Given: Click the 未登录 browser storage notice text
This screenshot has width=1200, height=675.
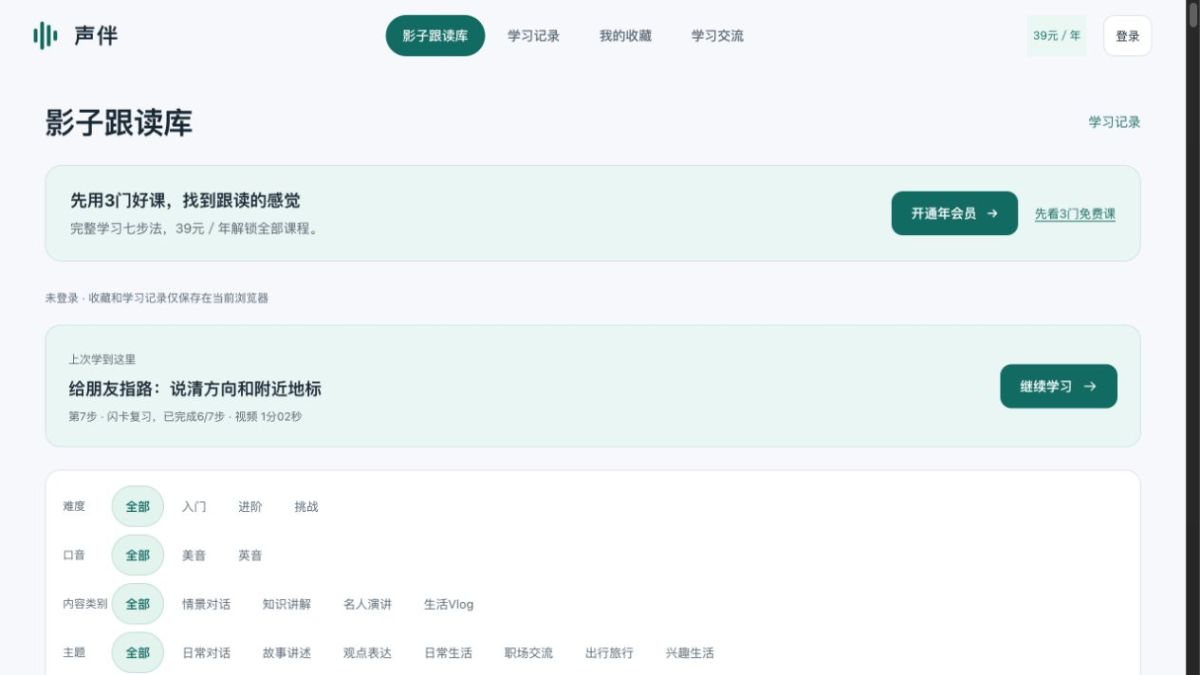Looking at the screenshot, I should tap(157, 298).
